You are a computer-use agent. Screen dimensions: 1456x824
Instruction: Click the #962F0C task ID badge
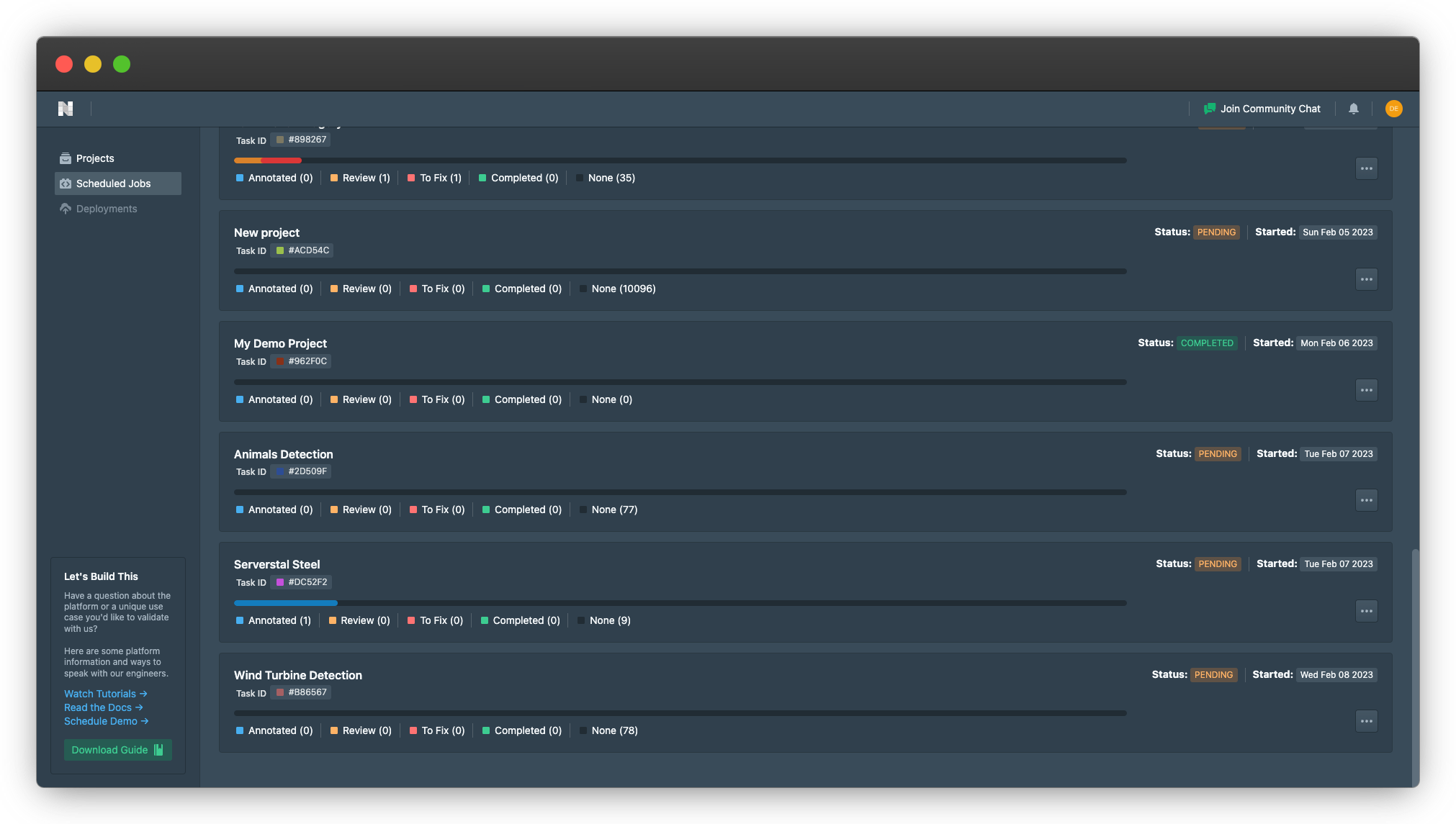click(301, 361)
